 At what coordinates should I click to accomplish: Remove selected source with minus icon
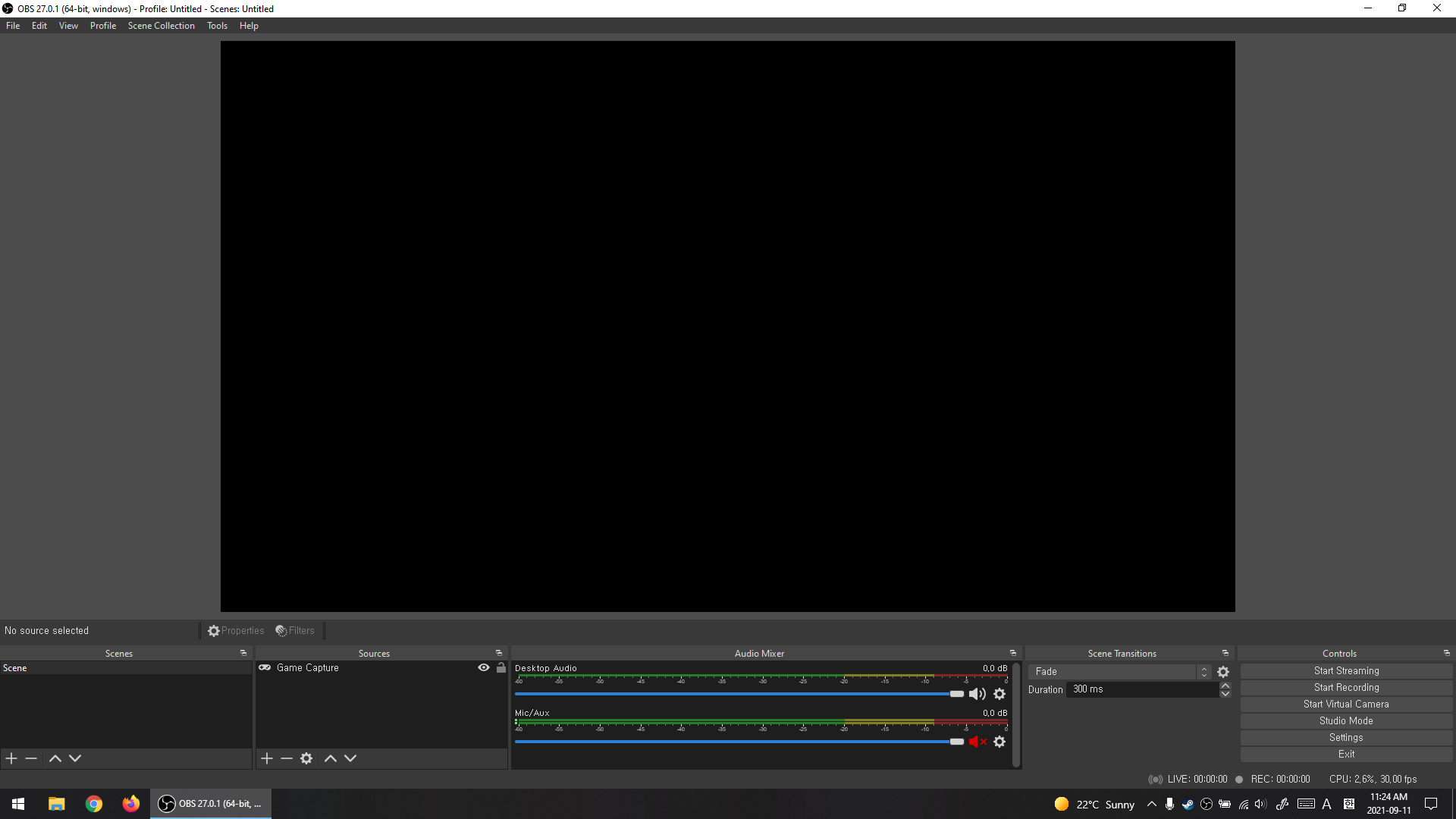pos(287,758)
